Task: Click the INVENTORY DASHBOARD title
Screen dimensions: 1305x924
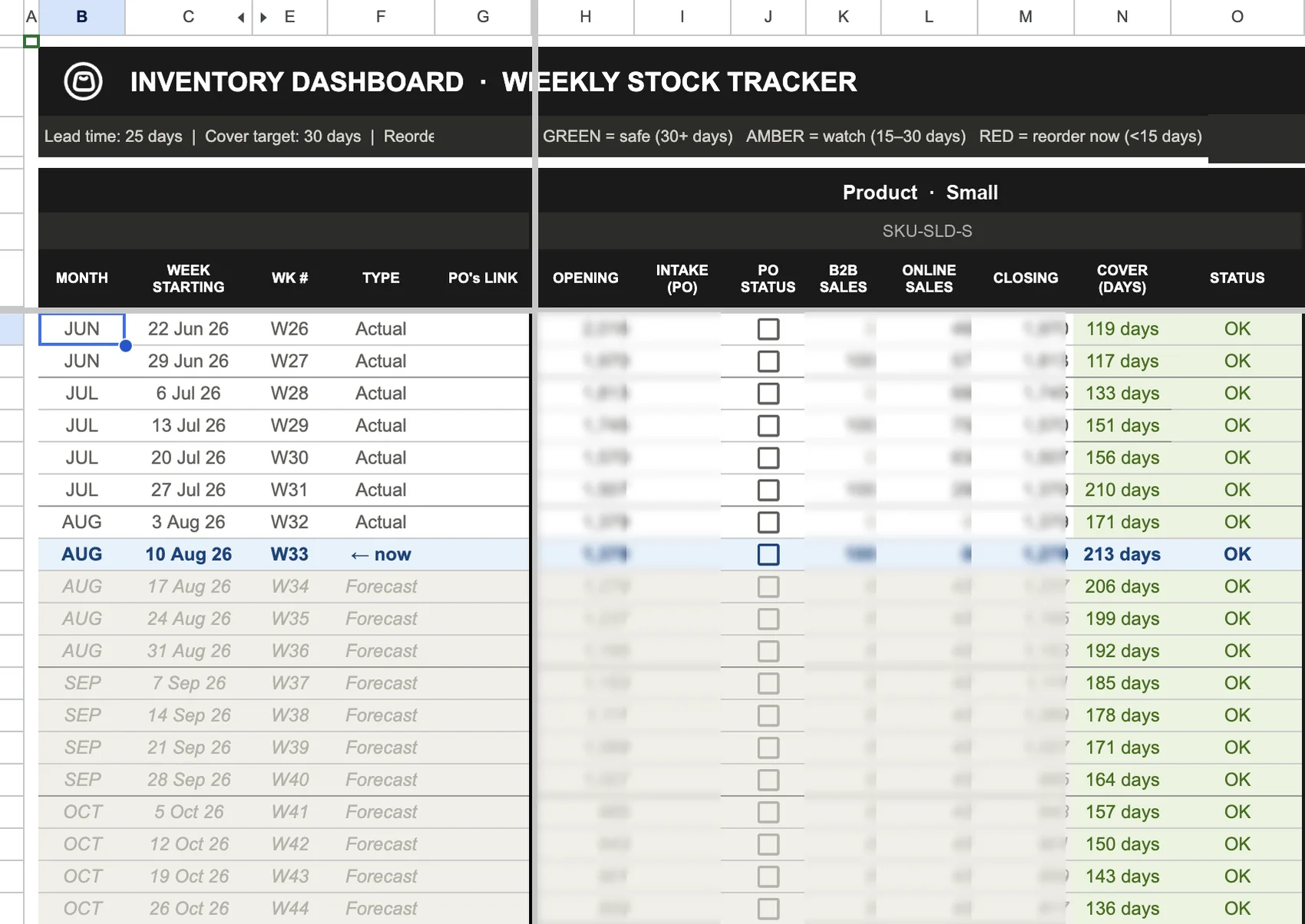Action: [296, 82]
